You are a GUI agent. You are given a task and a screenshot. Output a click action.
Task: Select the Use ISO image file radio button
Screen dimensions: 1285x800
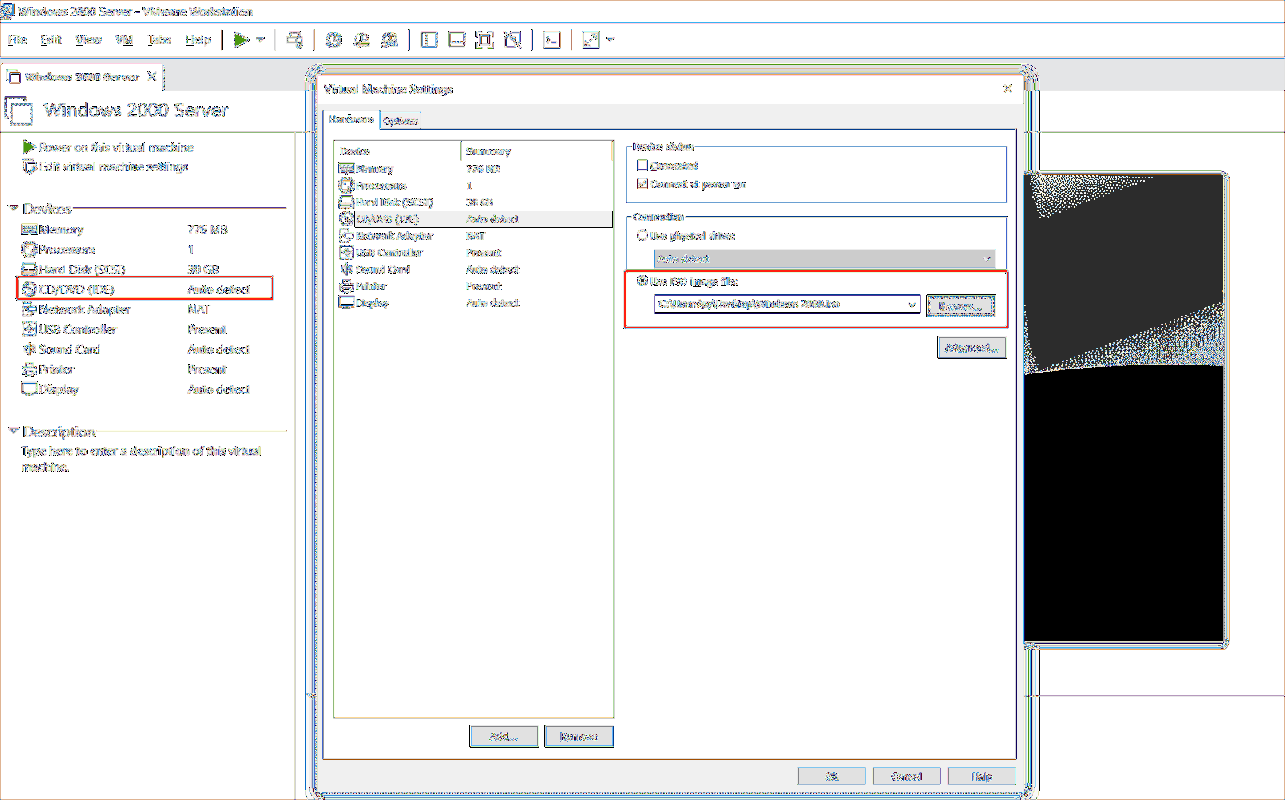click(643, 283)
